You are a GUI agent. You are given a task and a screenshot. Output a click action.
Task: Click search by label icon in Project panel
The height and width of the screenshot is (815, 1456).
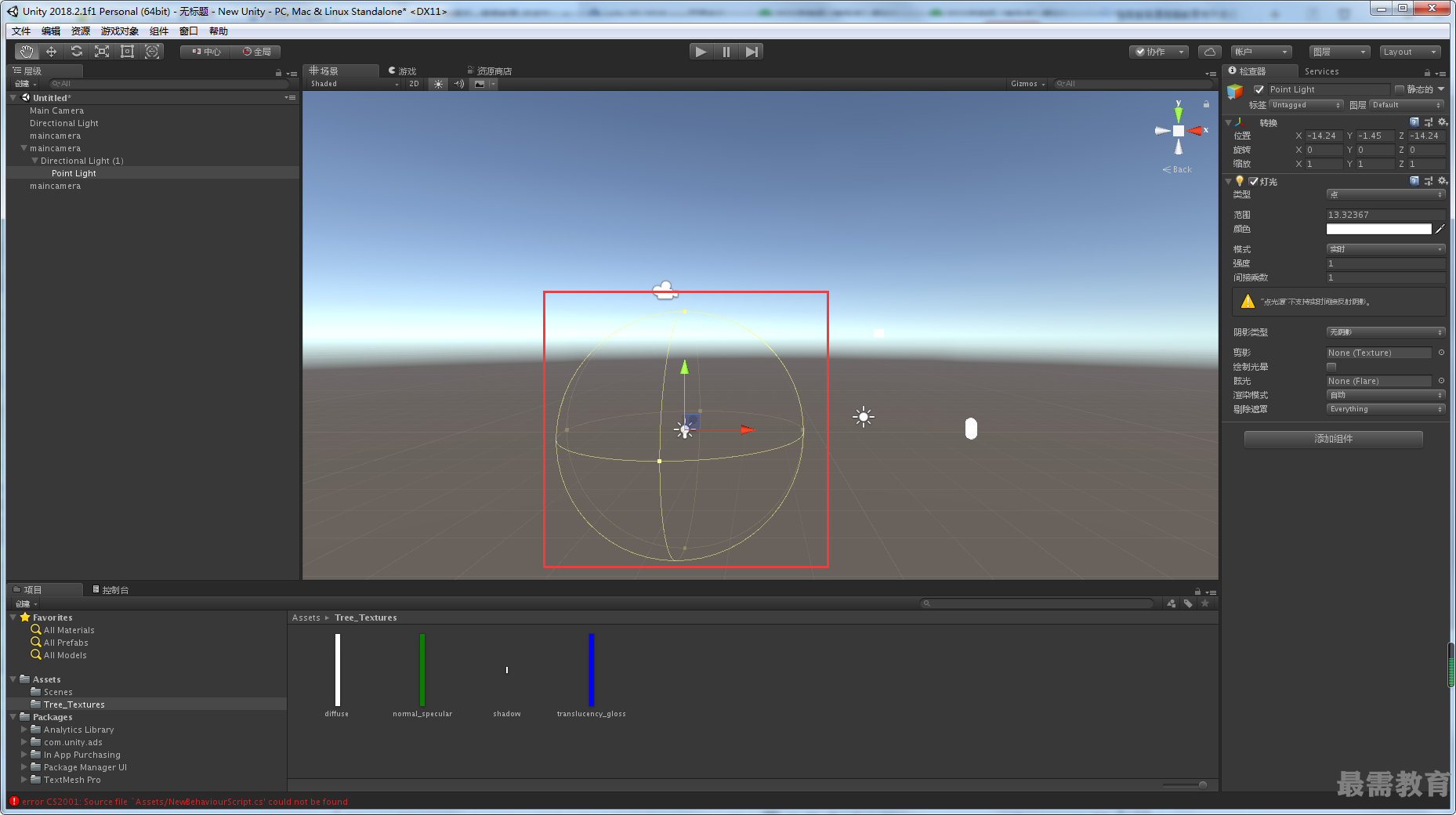click(x=1188, y=603)
